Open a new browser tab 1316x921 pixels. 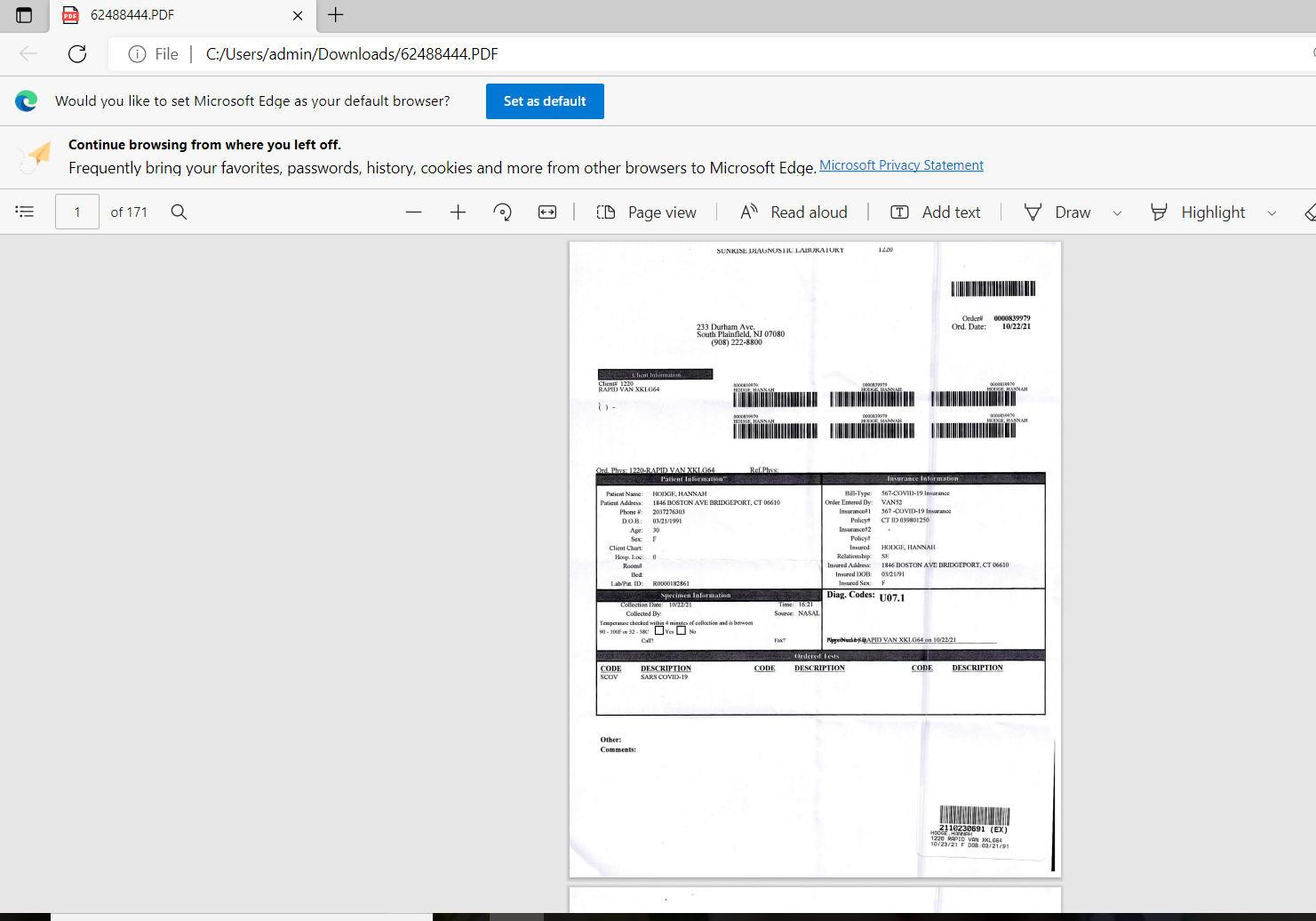[335, 15]
